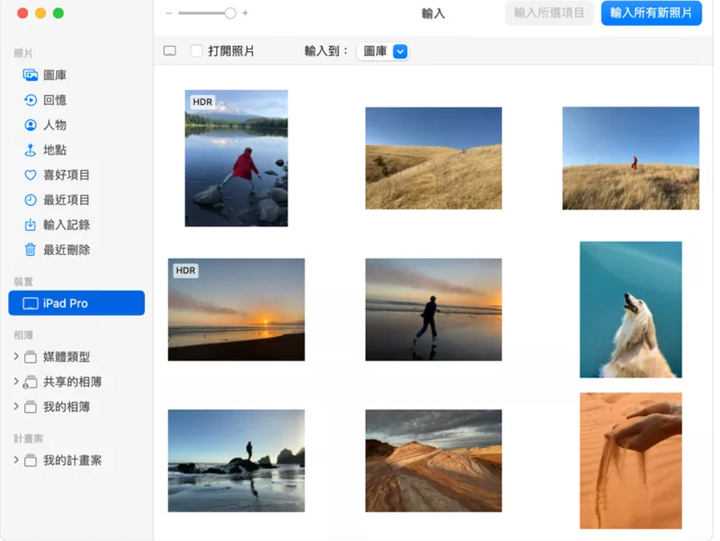This screenshot has width=720, height=541.
Task: Open 地點 in the sidebar
Action: point(55,150)
